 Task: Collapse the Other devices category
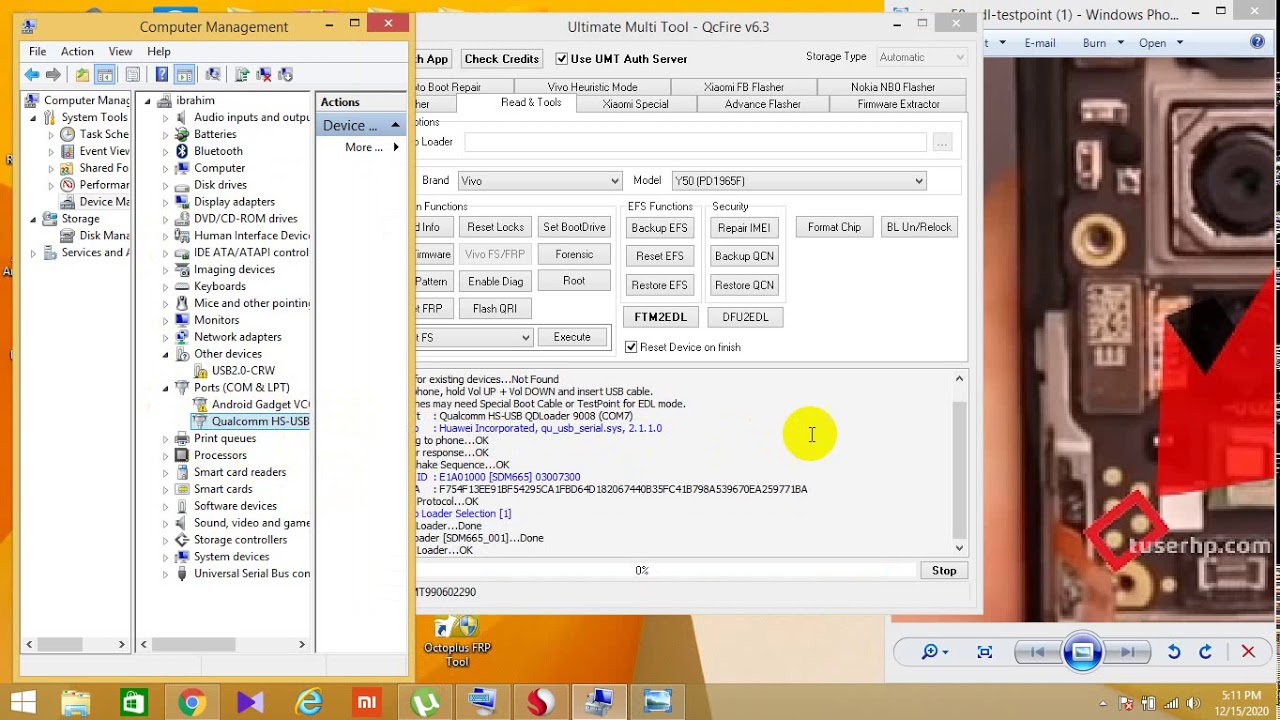click(166, 354)
